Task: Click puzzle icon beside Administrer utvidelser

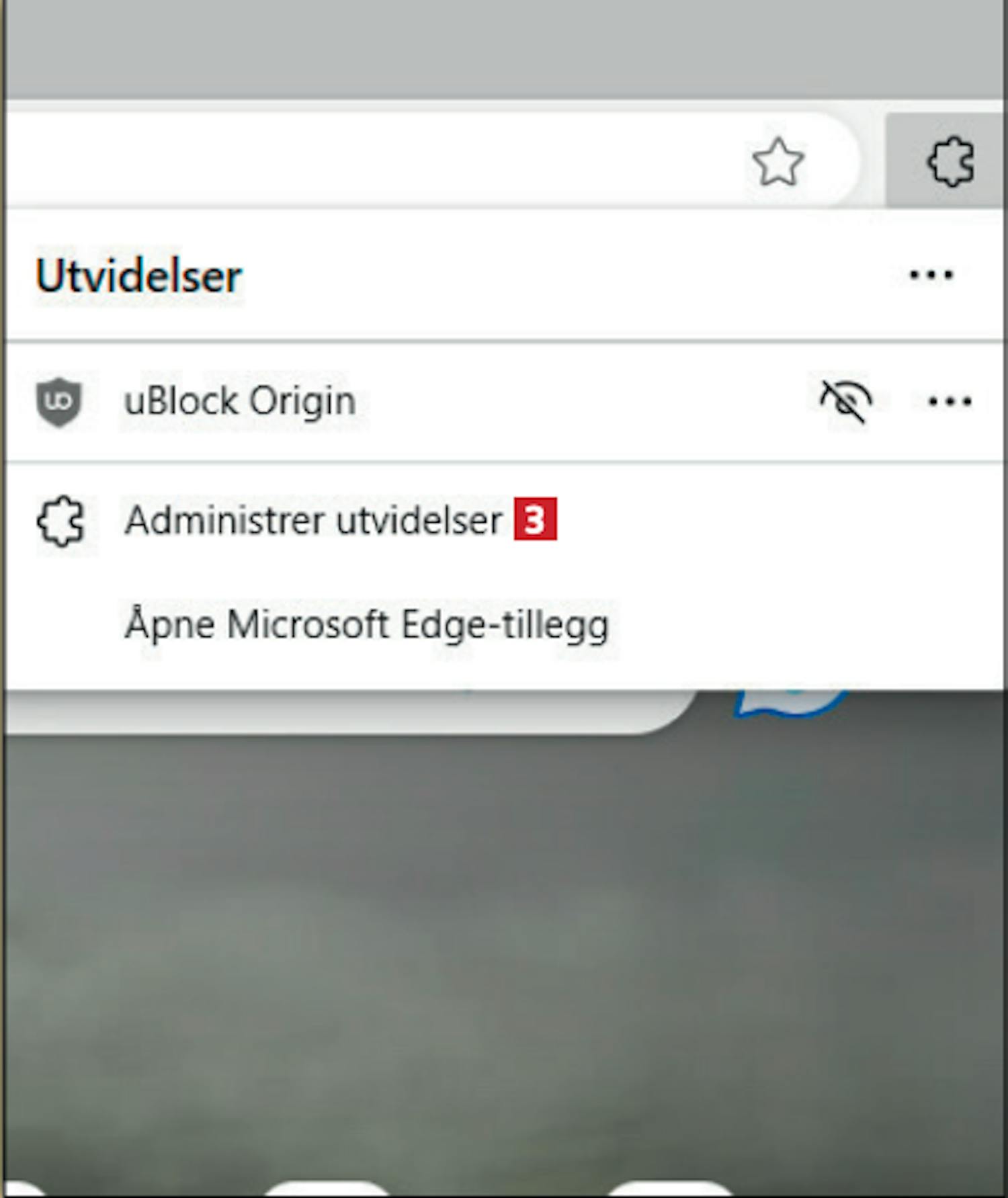Action: click(60, 521)
